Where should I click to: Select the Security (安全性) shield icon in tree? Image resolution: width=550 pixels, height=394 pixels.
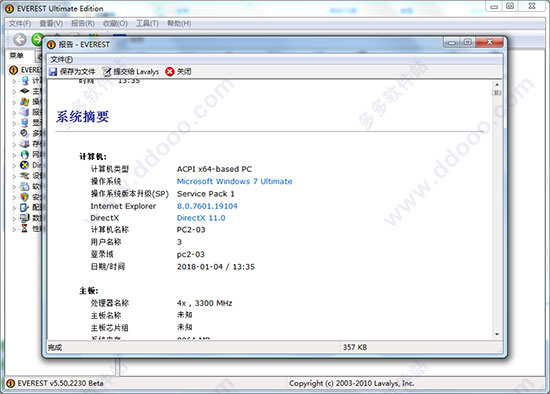coord(25,197)
